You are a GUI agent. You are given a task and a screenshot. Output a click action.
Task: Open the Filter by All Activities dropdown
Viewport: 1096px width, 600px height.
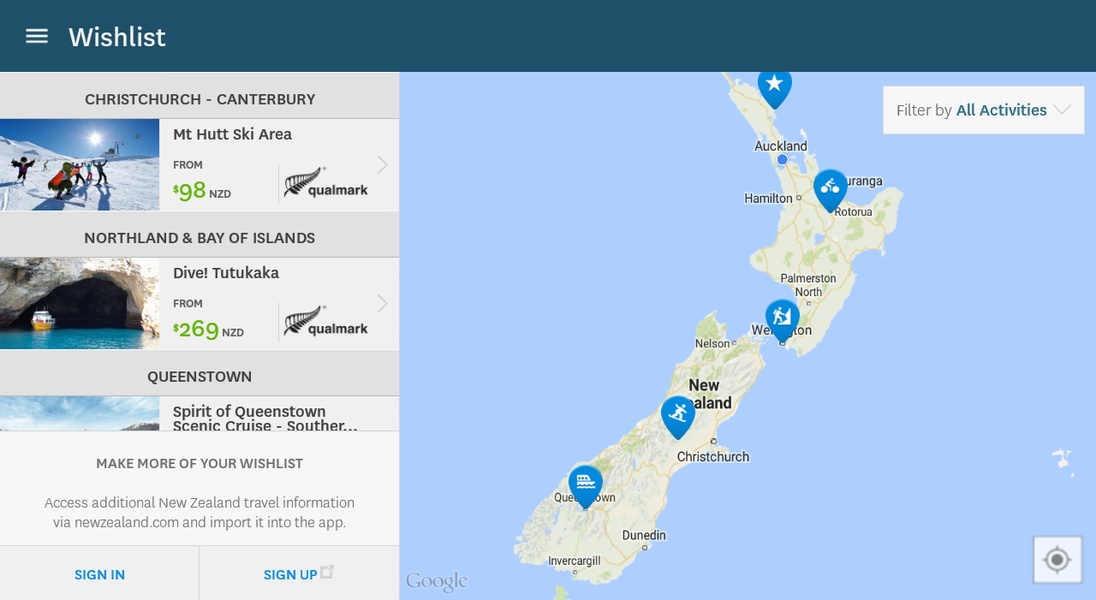coord(983,110)
